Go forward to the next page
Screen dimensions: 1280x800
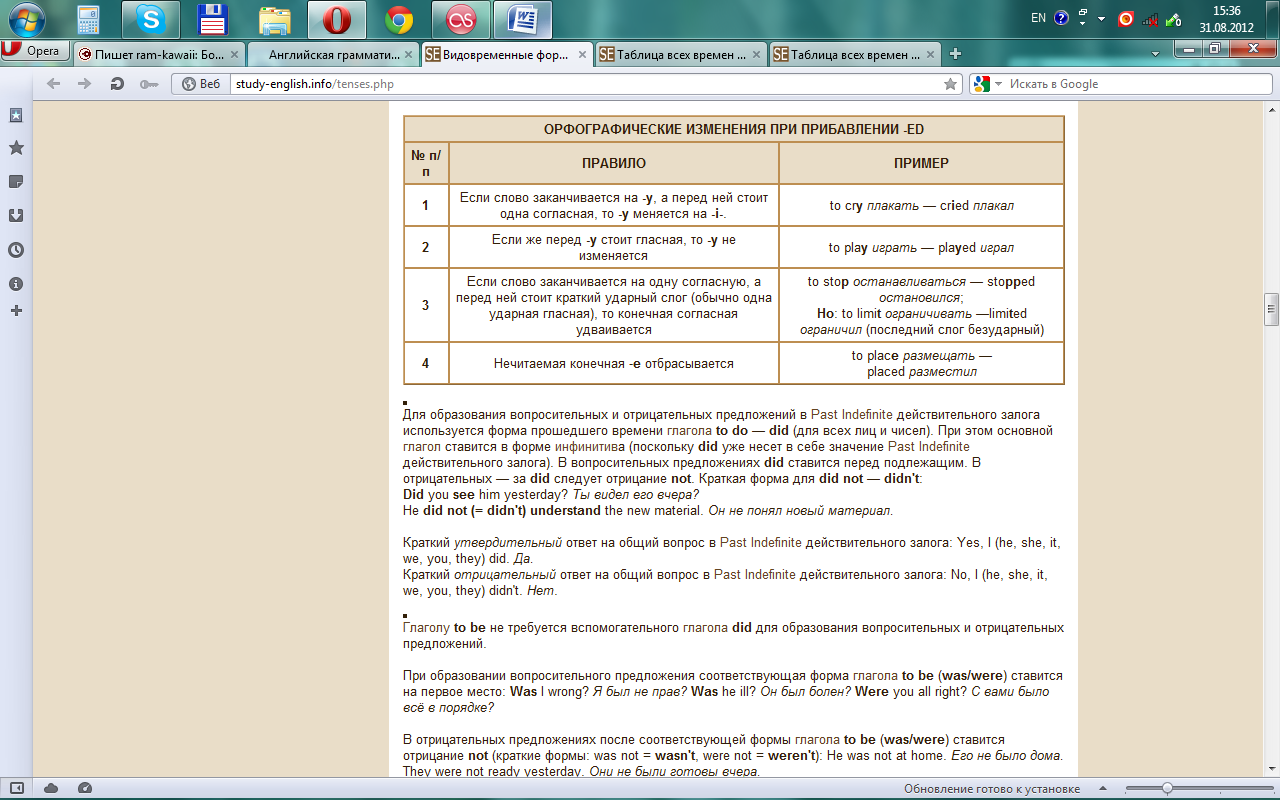click(85, 84)
